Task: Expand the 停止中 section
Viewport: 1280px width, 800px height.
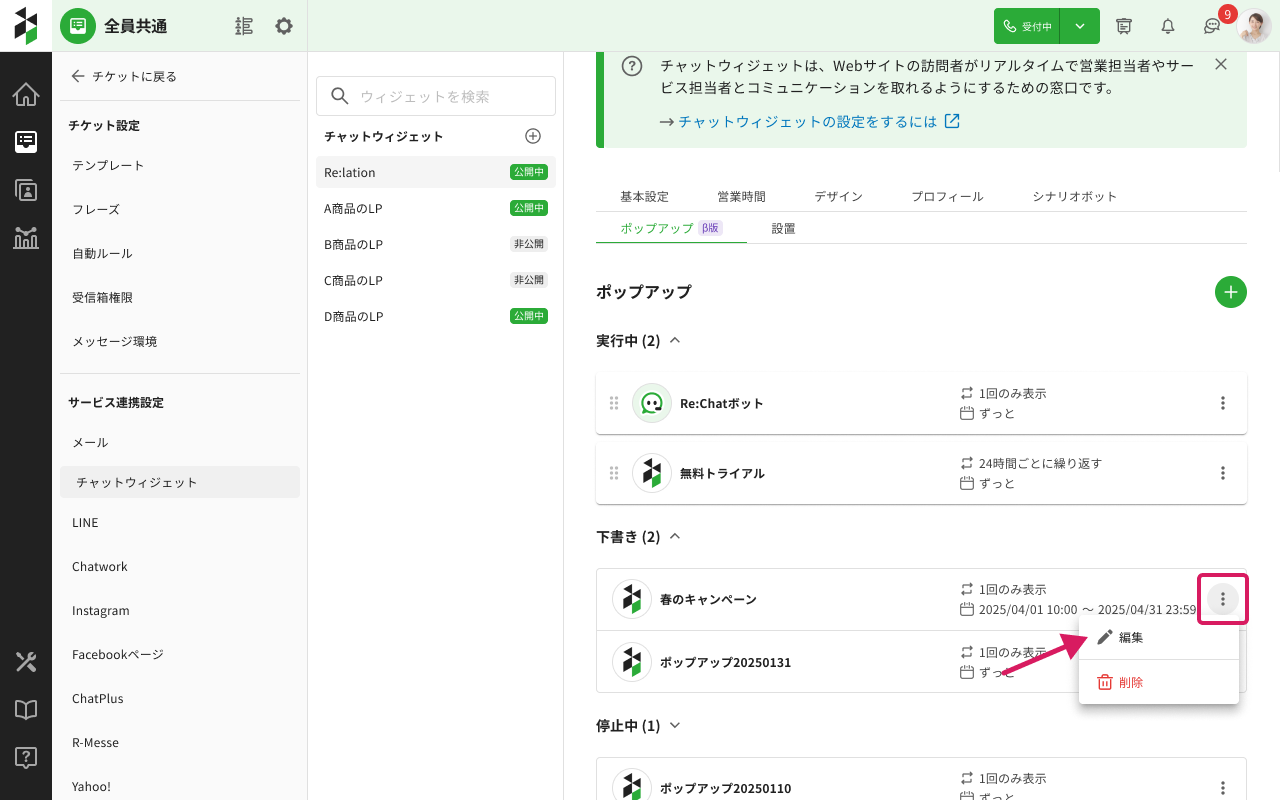Action: click(675, 726)
